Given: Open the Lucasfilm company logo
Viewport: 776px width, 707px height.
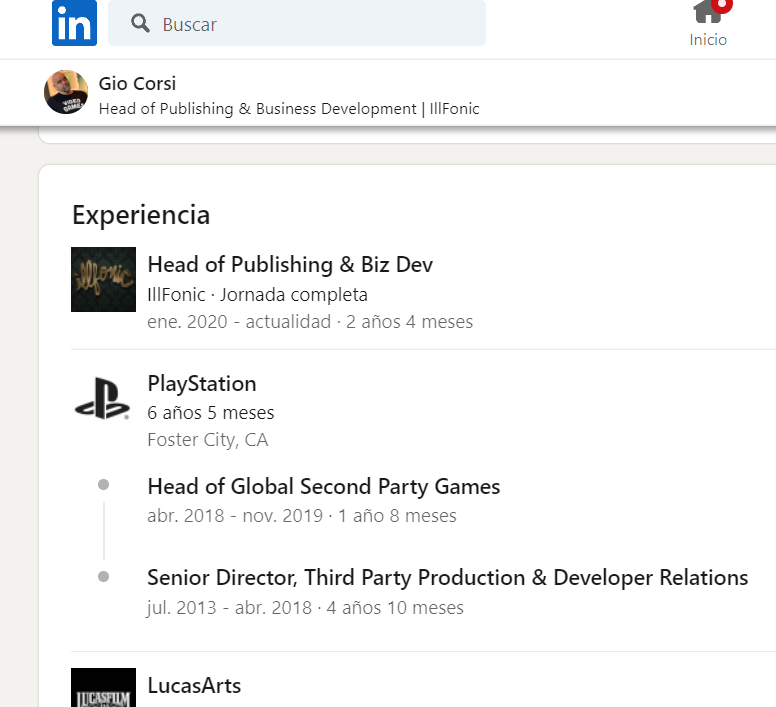Looking at the screenshot, I should 103,688.
